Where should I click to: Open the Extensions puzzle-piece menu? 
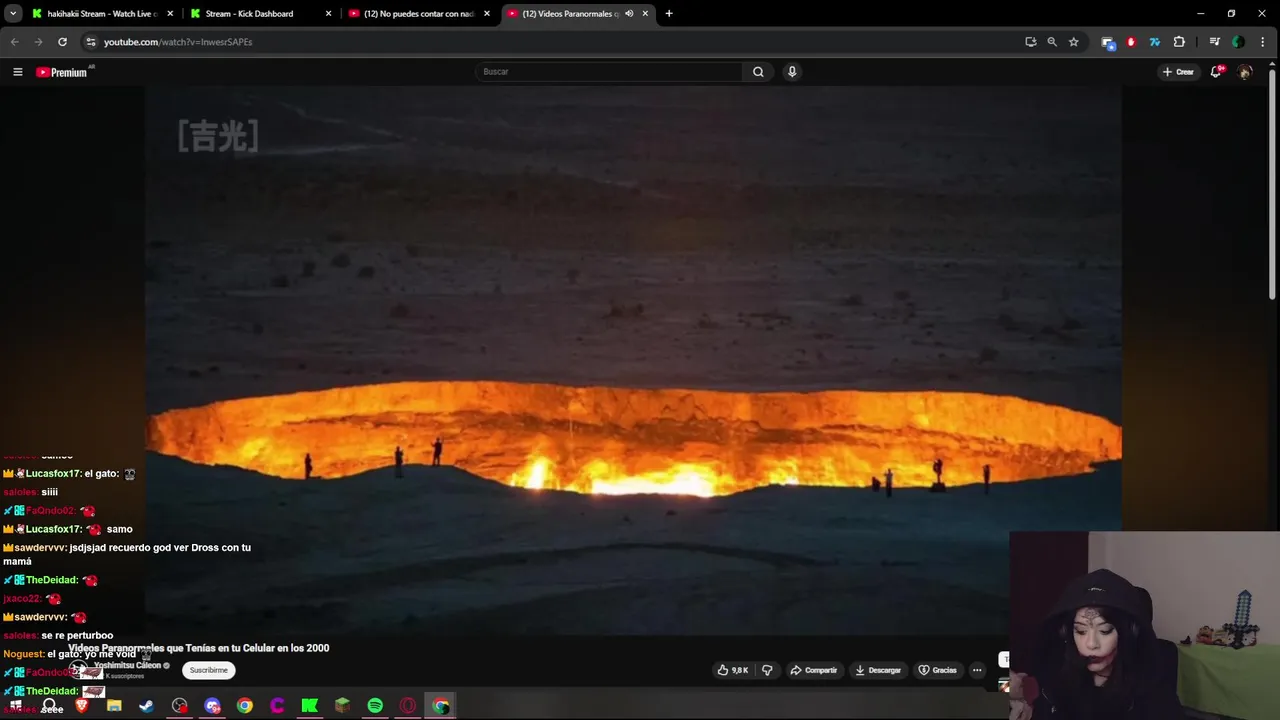point(1179,42)
